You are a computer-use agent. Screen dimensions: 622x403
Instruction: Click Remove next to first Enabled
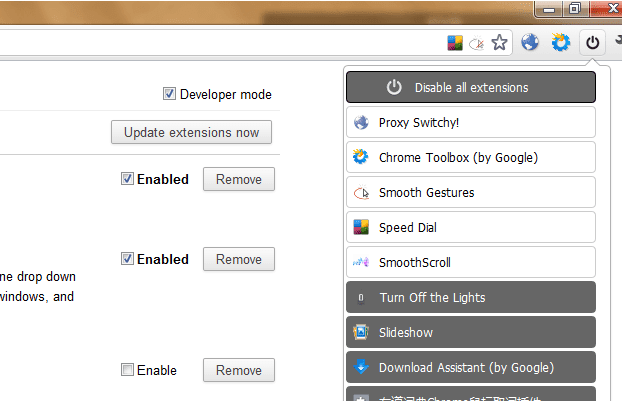point(239,179)
